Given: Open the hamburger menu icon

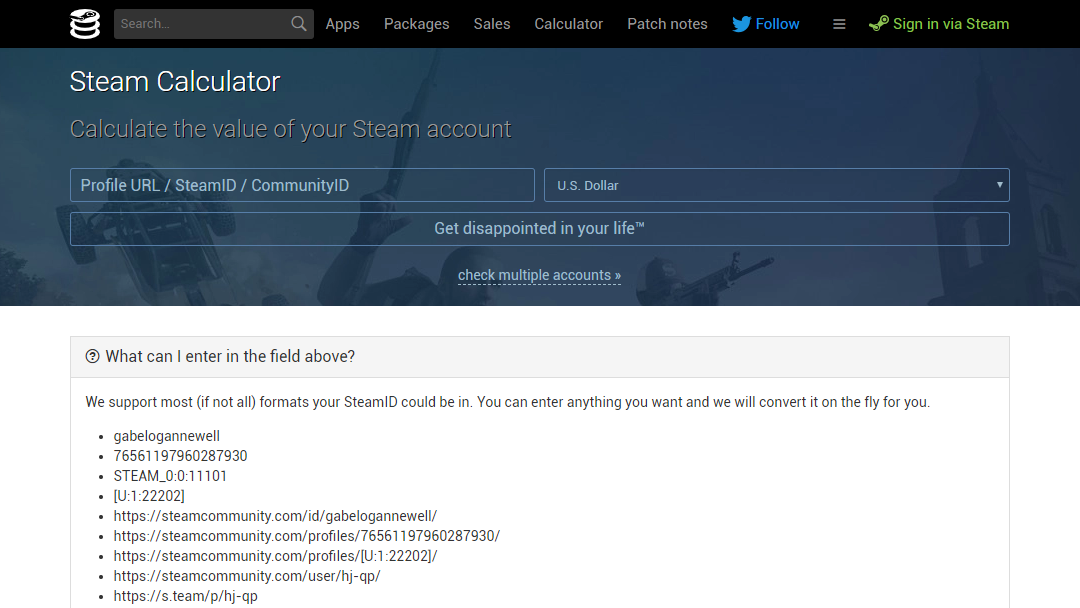Looking at the screenshot, I should 839,24.
